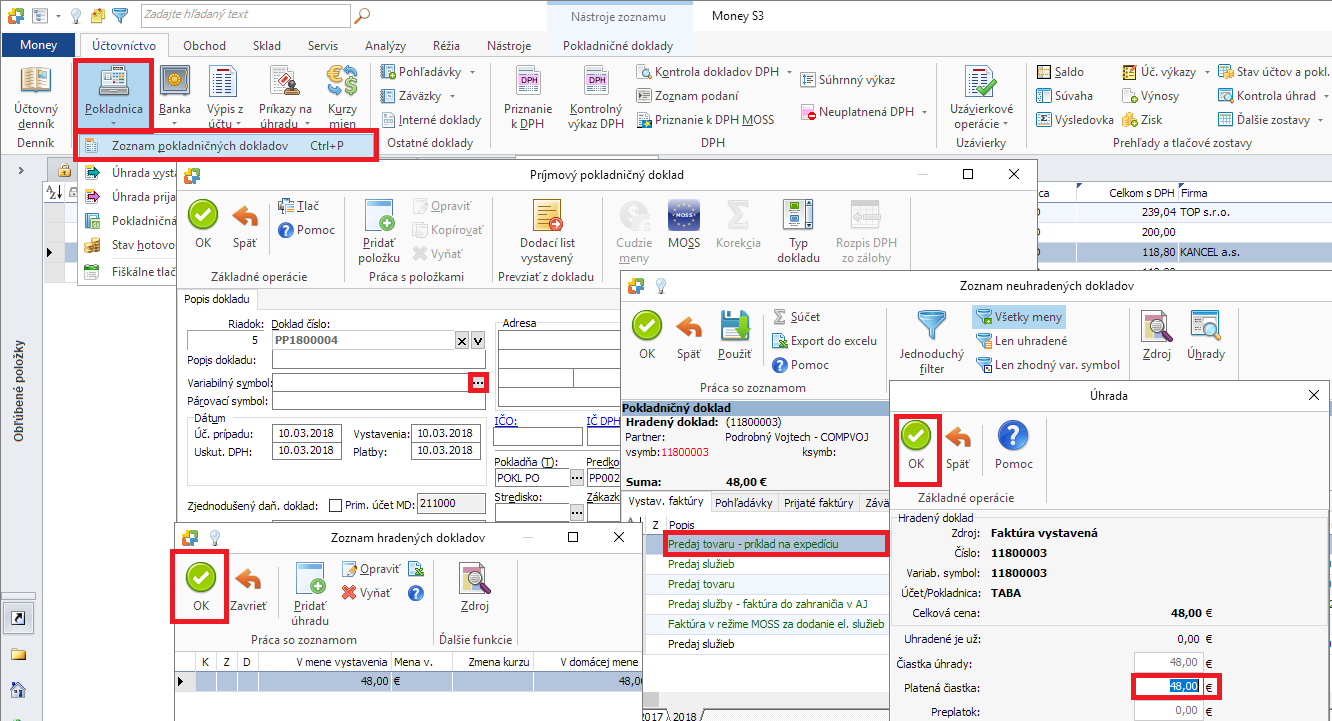Enable Zjednodušený daň. doklad checkbox

click(335, 505)
